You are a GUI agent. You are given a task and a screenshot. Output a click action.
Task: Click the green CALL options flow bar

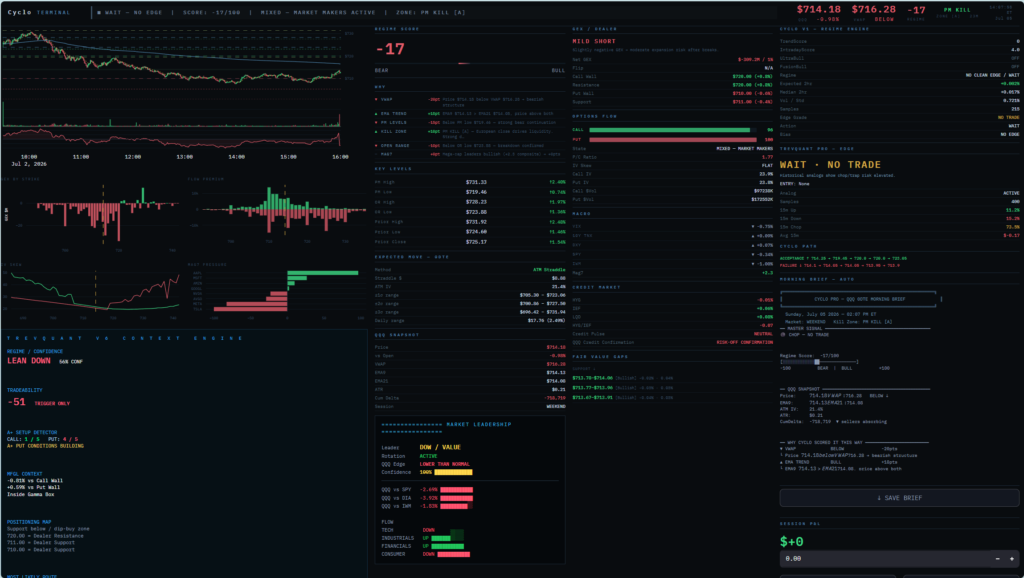tap(669, 130)
